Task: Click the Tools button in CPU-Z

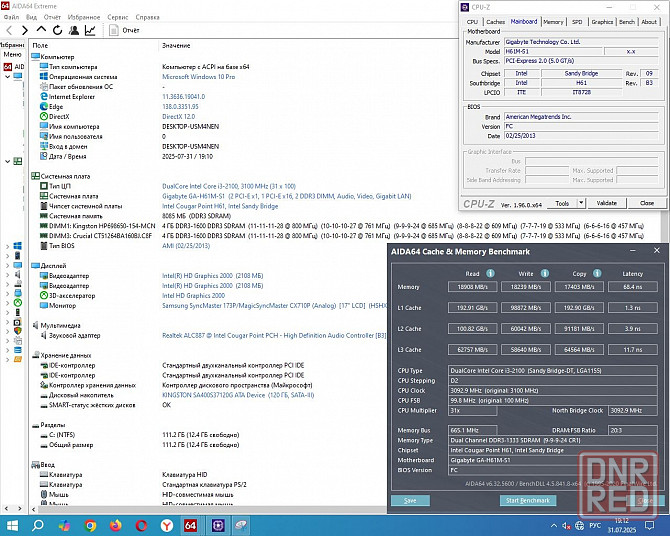Action: [562, 203]
